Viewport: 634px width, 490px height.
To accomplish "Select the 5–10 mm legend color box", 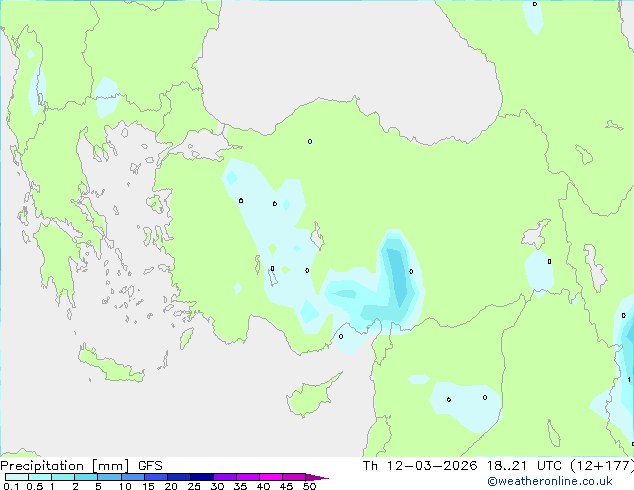I will [109, 477].
